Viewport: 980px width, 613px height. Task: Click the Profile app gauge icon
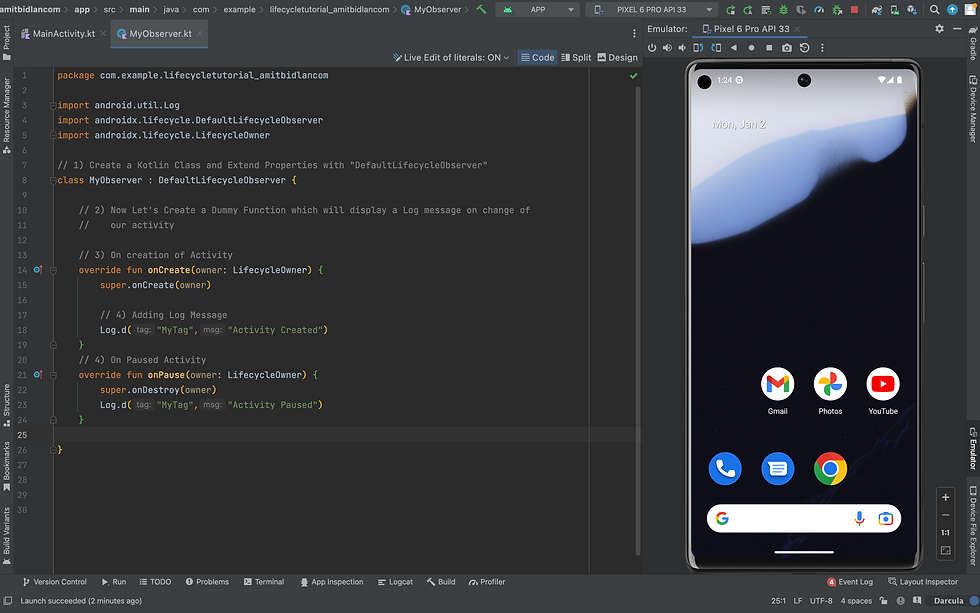[x=819, y=9]
